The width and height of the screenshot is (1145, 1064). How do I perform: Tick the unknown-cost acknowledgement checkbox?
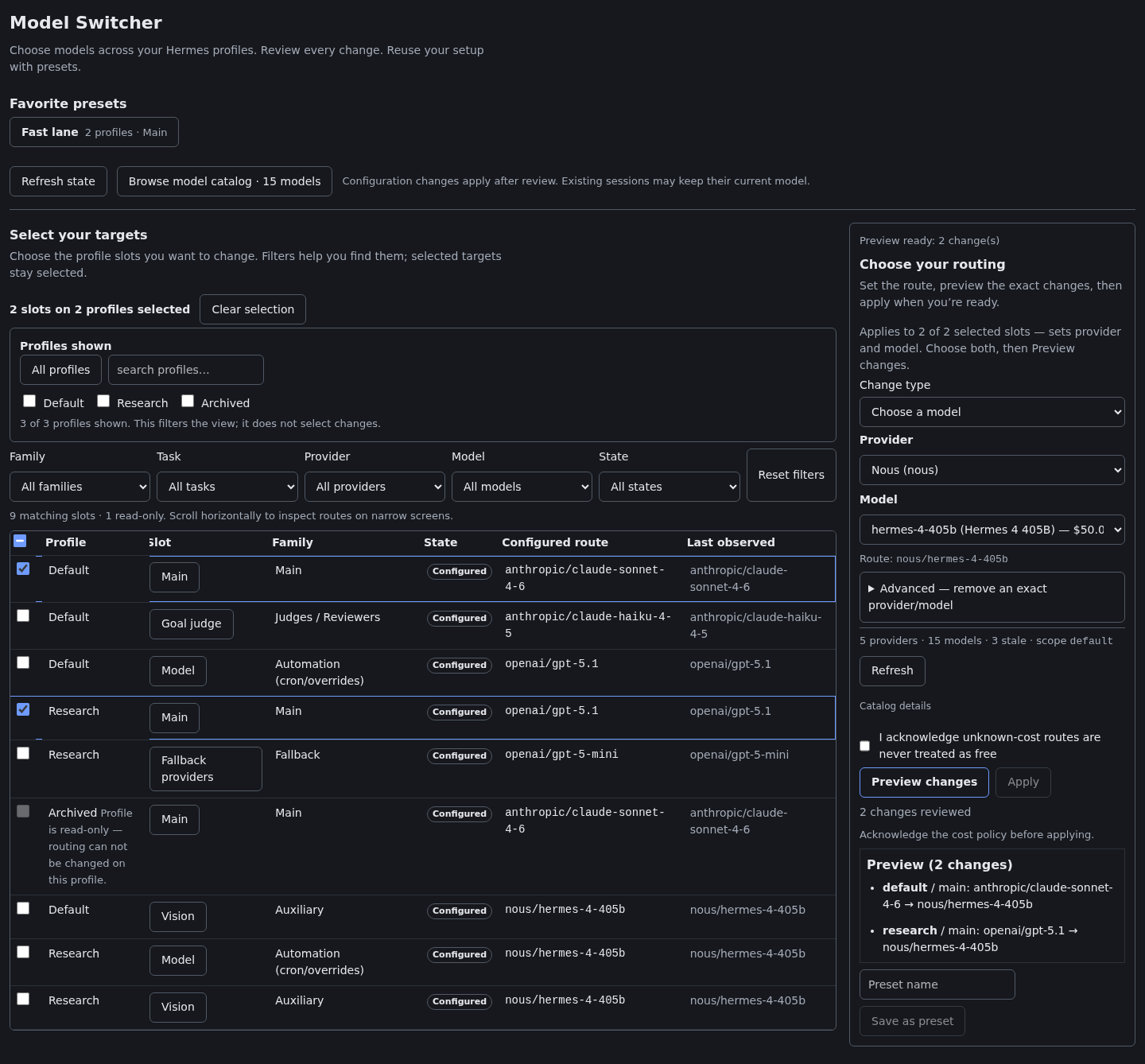point(864,746)
